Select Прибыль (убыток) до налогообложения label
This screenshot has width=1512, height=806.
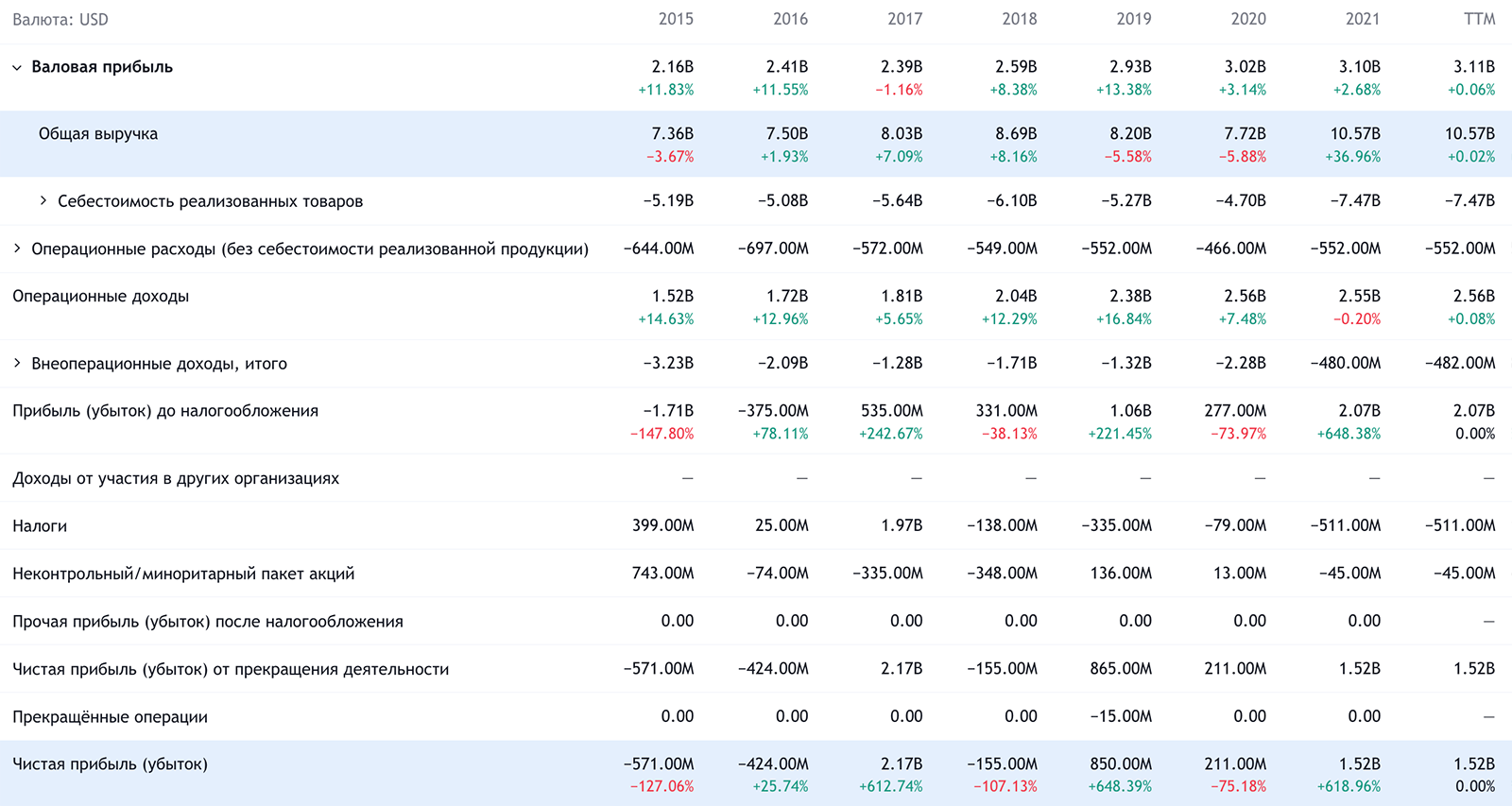[165, 411]
